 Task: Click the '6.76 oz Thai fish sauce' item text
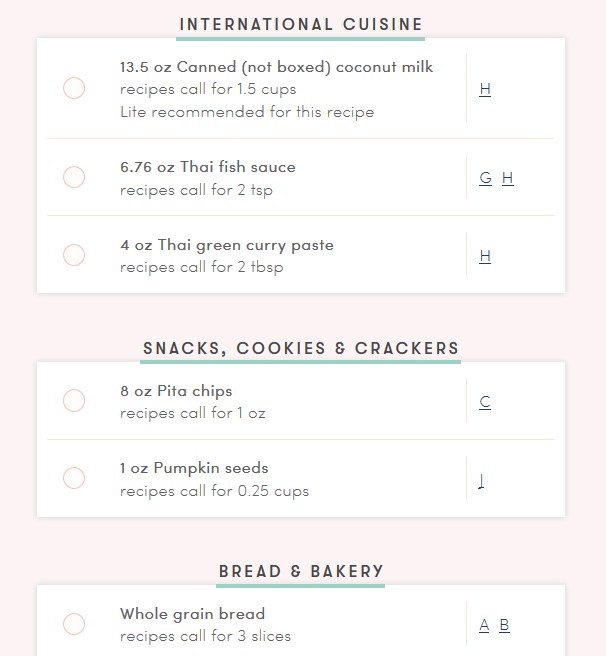click(x=208, y=167)
